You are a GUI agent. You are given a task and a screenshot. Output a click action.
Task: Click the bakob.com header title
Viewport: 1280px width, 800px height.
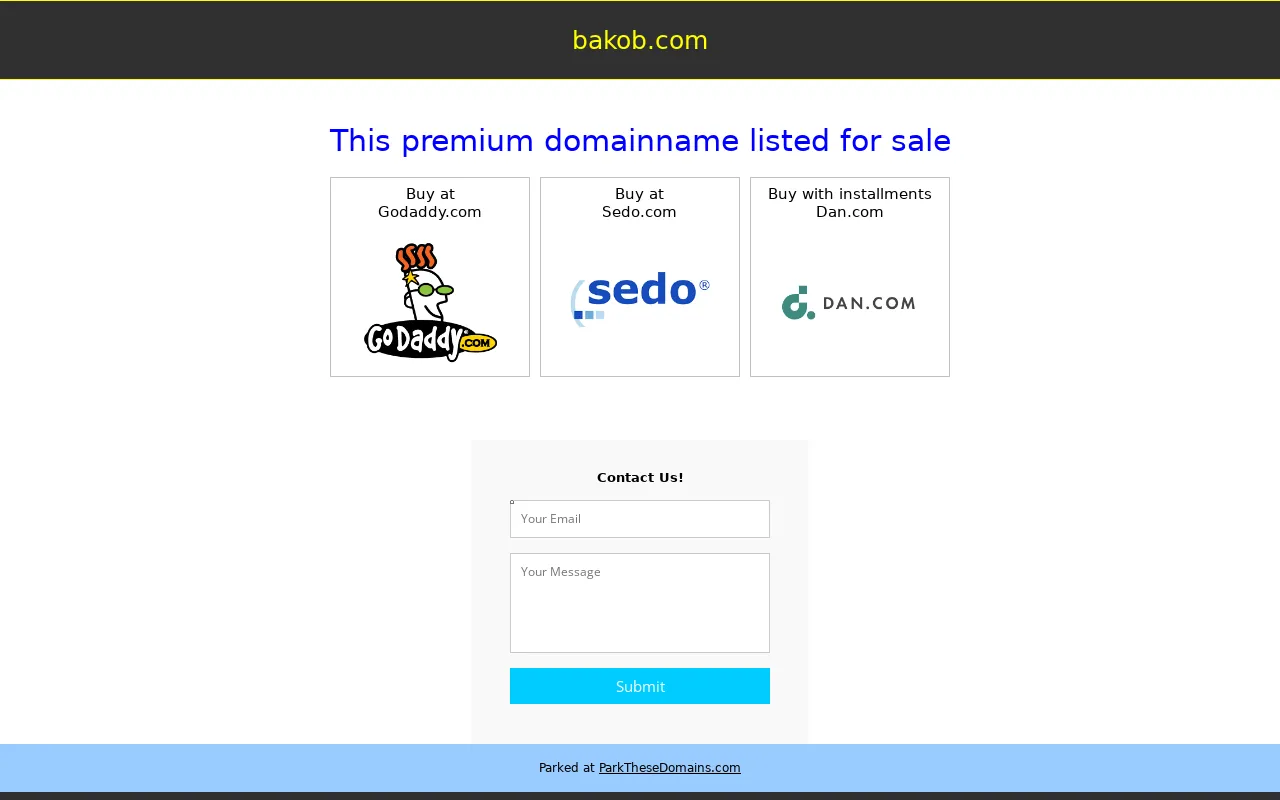pos(640,40)
